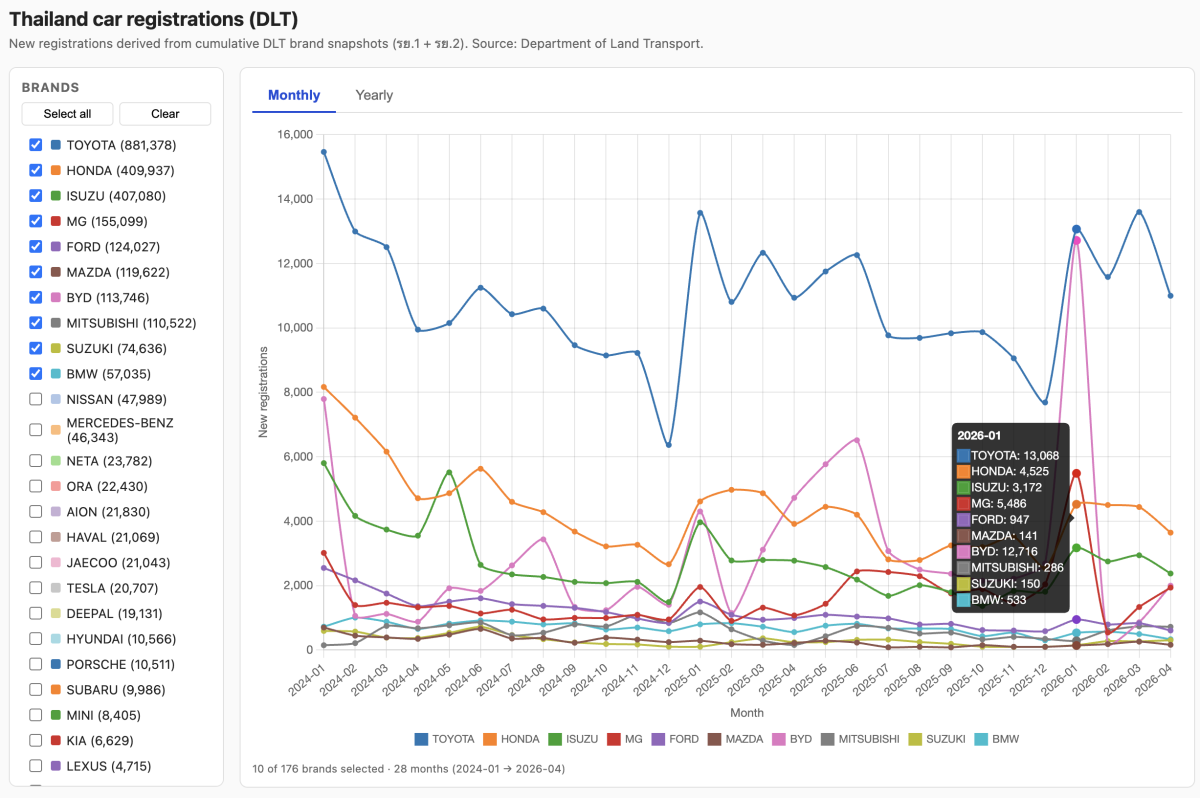The width and height of the screenshot is (1200, 798).
Task: Click the New registrations y-axis title
Action: (x=265, y=392)
